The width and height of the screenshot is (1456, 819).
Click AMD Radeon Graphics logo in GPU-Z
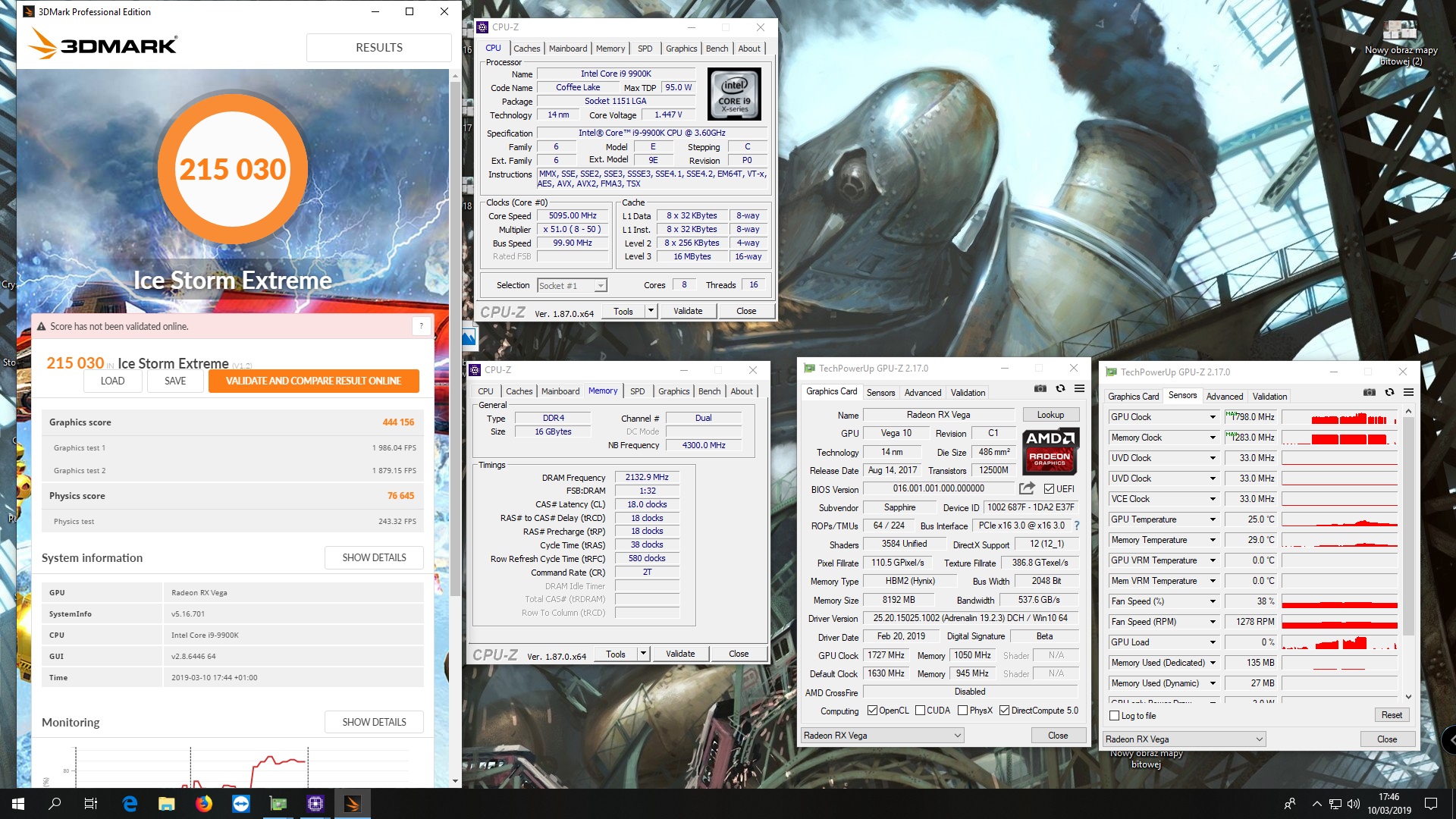pos(1050,450)
